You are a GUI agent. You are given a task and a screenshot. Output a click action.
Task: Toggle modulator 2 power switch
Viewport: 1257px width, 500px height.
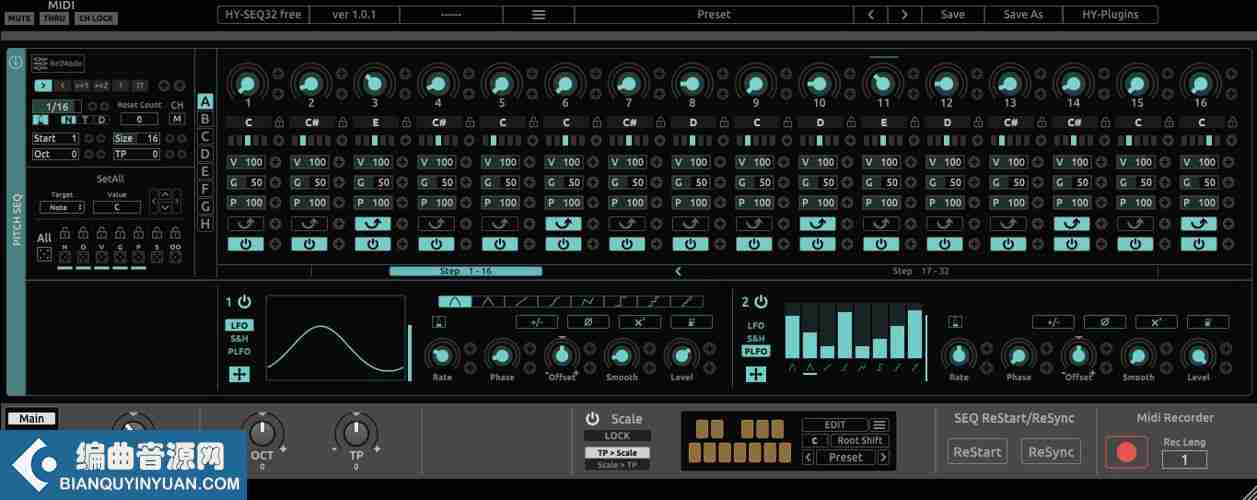pos(761,301)
